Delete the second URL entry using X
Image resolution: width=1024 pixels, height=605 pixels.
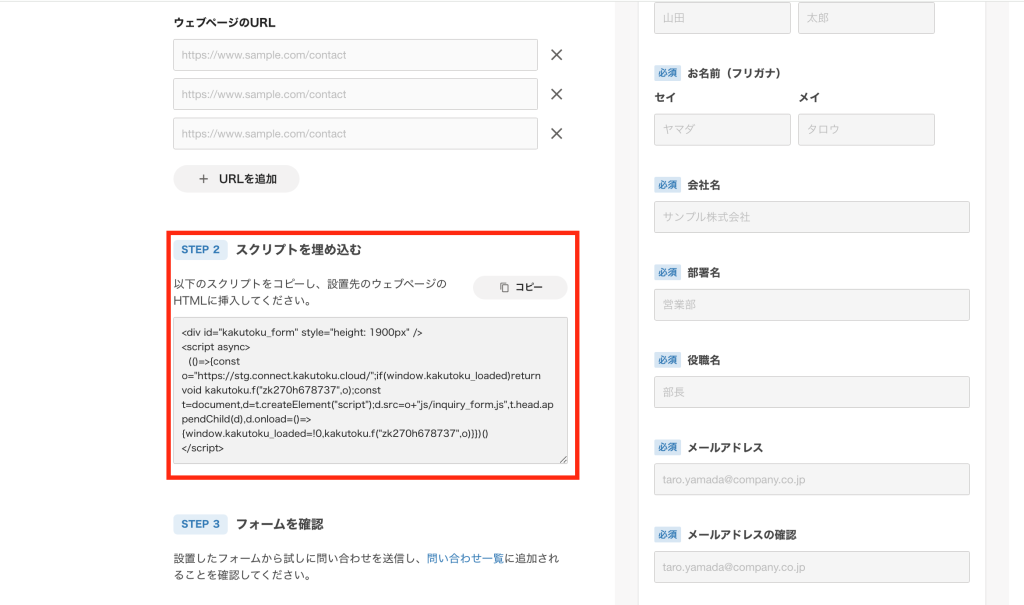coord(557,94)
